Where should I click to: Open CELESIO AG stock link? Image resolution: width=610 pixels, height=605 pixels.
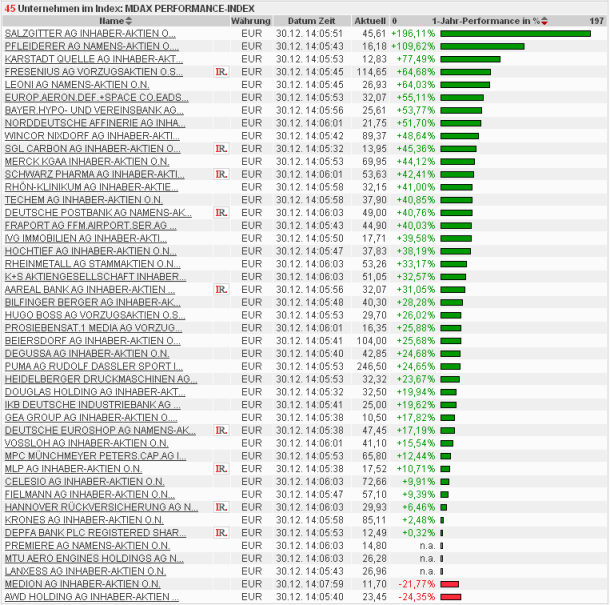[x=84, y=482]
